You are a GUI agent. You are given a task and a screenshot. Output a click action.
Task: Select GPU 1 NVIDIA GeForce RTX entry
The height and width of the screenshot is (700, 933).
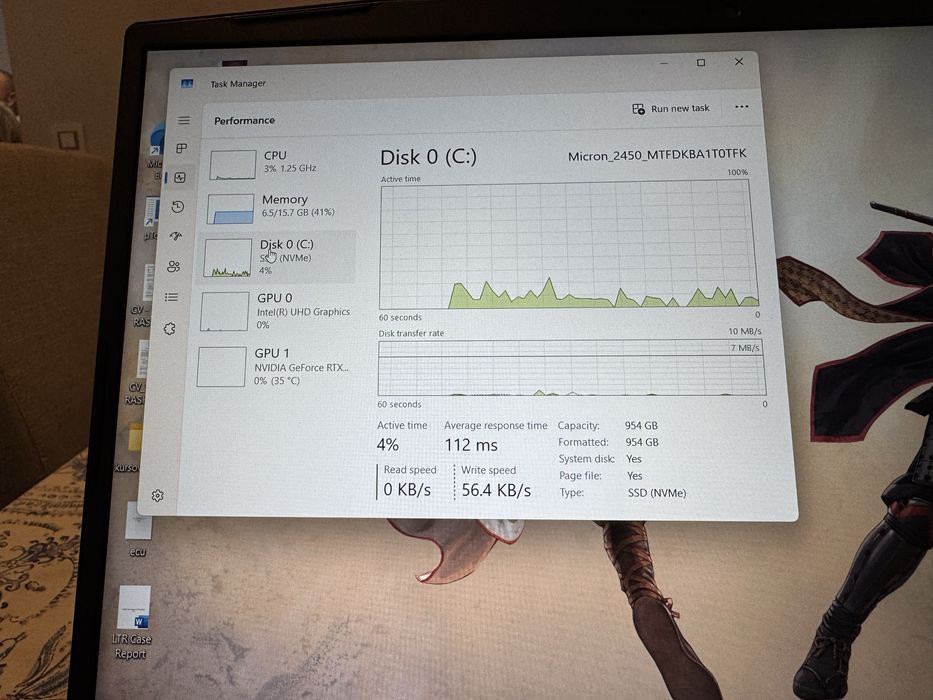click(274, 366)
